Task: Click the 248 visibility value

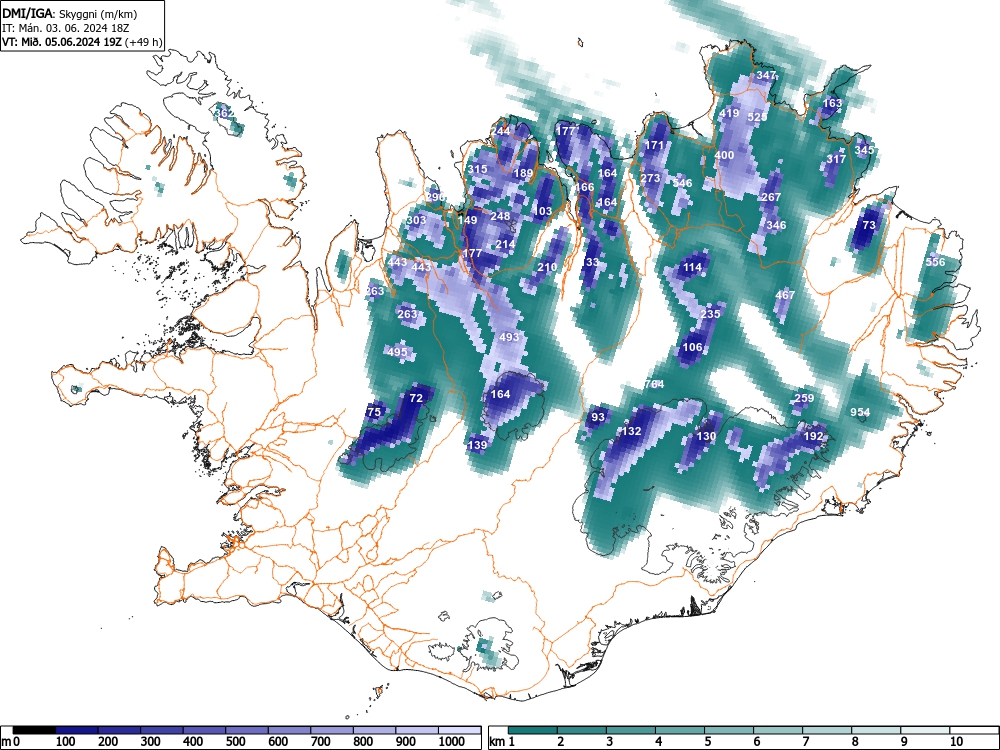Action: pyautogui.click(x=500, y=216)
